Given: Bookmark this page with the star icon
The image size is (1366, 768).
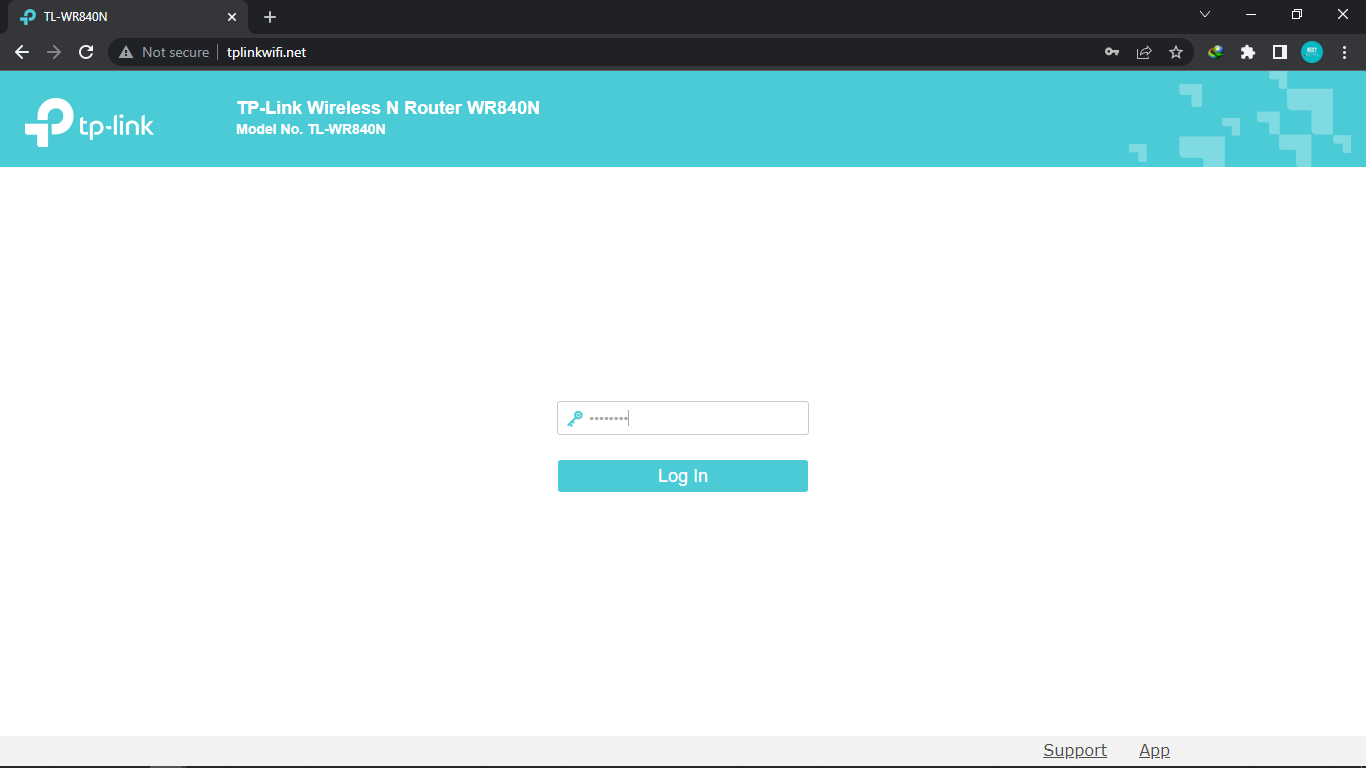Looking at the screenshot, I should click(1176, 52).
